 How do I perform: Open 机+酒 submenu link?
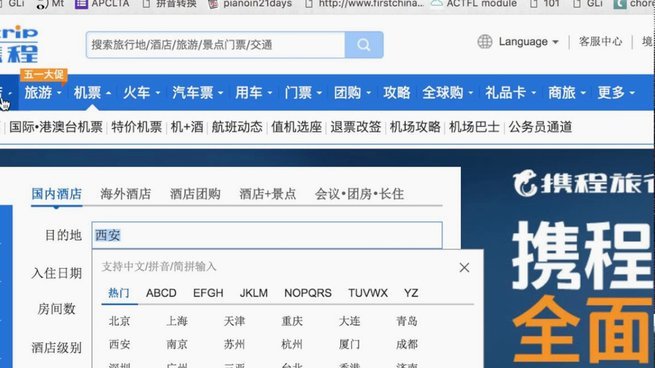click(187, 127)
